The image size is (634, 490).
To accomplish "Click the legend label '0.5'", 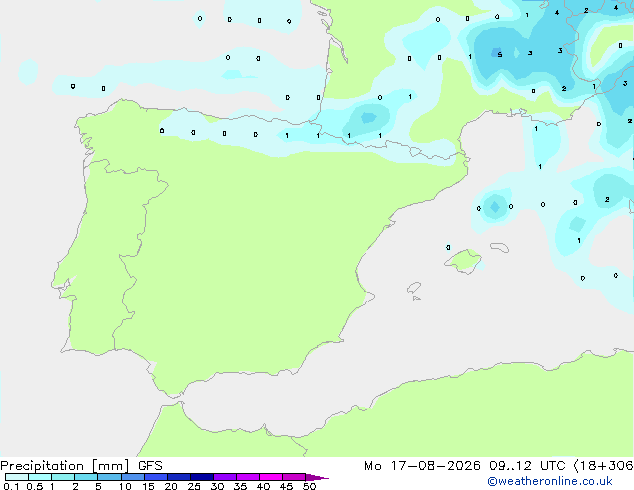I will pos(35,486).
